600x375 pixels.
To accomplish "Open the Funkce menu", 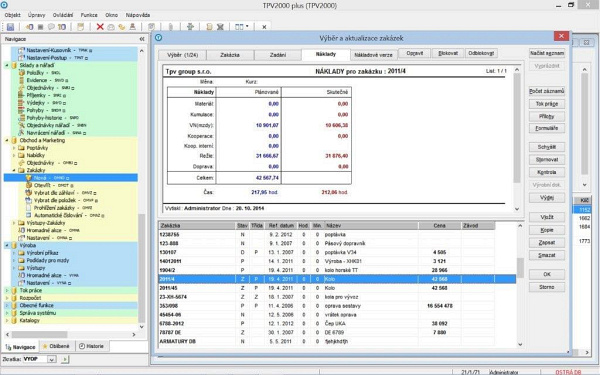I will (89, 15).
